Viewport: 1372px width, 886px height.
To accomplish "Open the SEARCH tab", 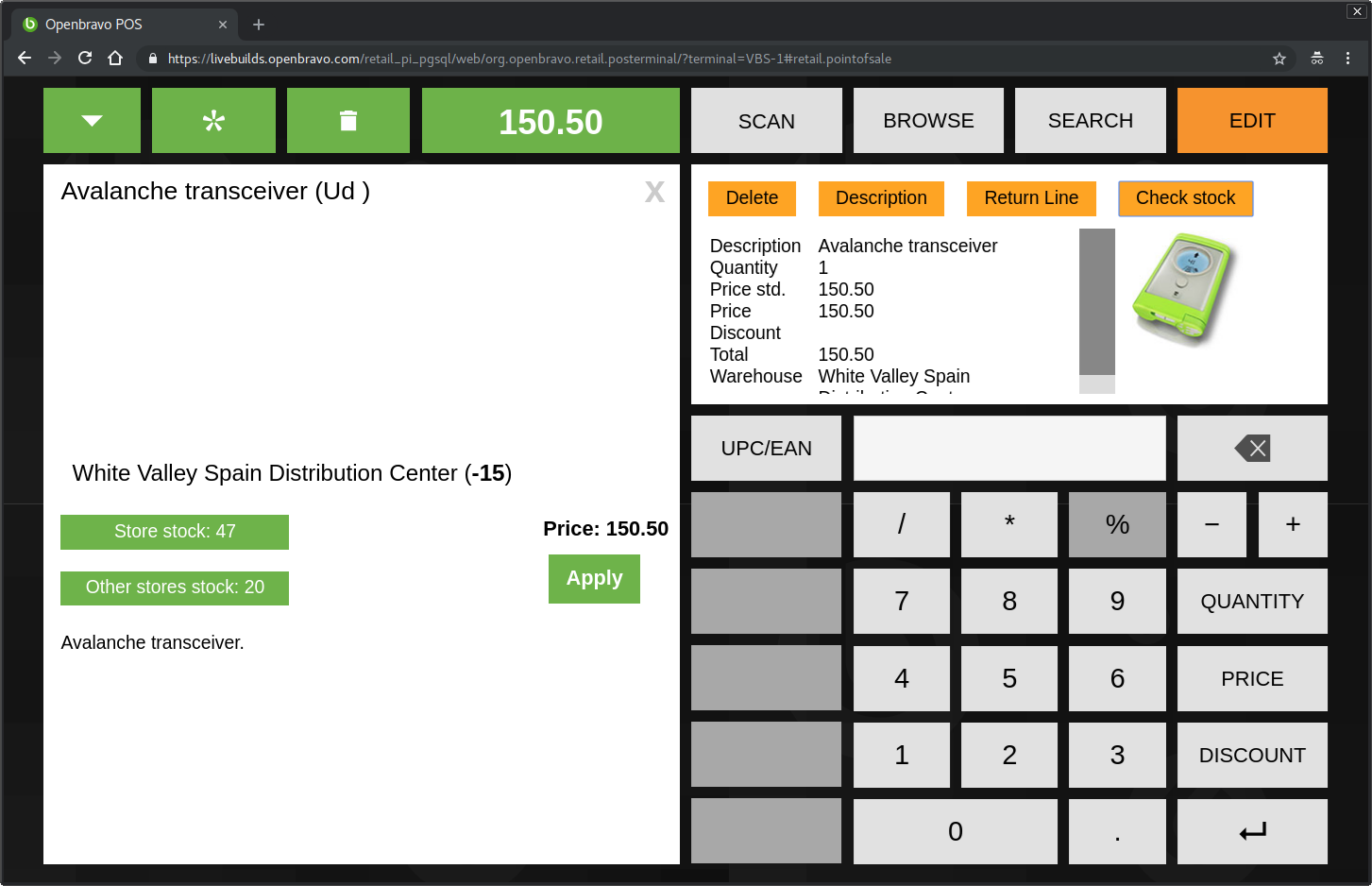I will pos(1090,121).
